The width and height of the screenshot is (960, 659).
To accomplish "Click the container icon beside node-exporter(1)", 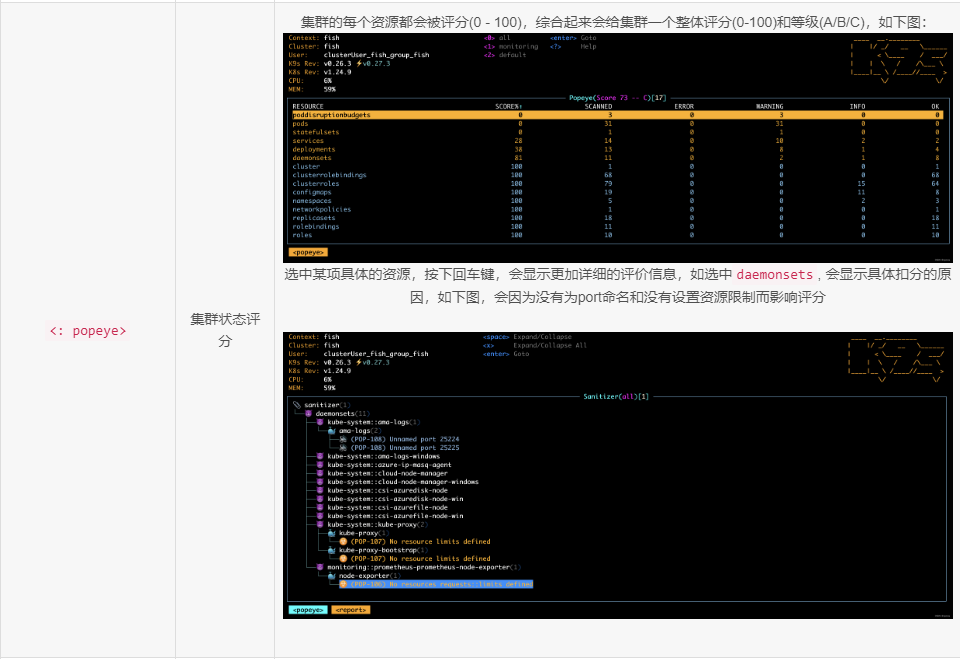I will [332, 576].
